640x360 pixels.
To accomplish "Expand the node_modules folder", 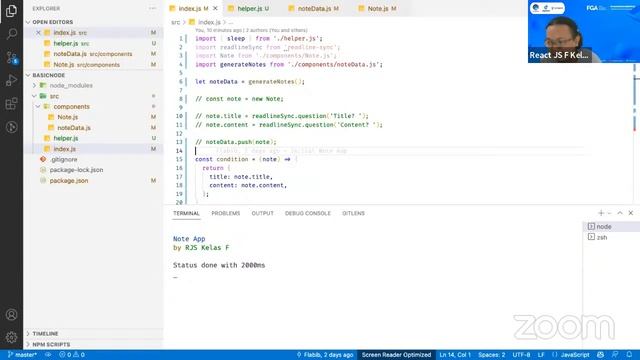I will [x=71, y=85].
